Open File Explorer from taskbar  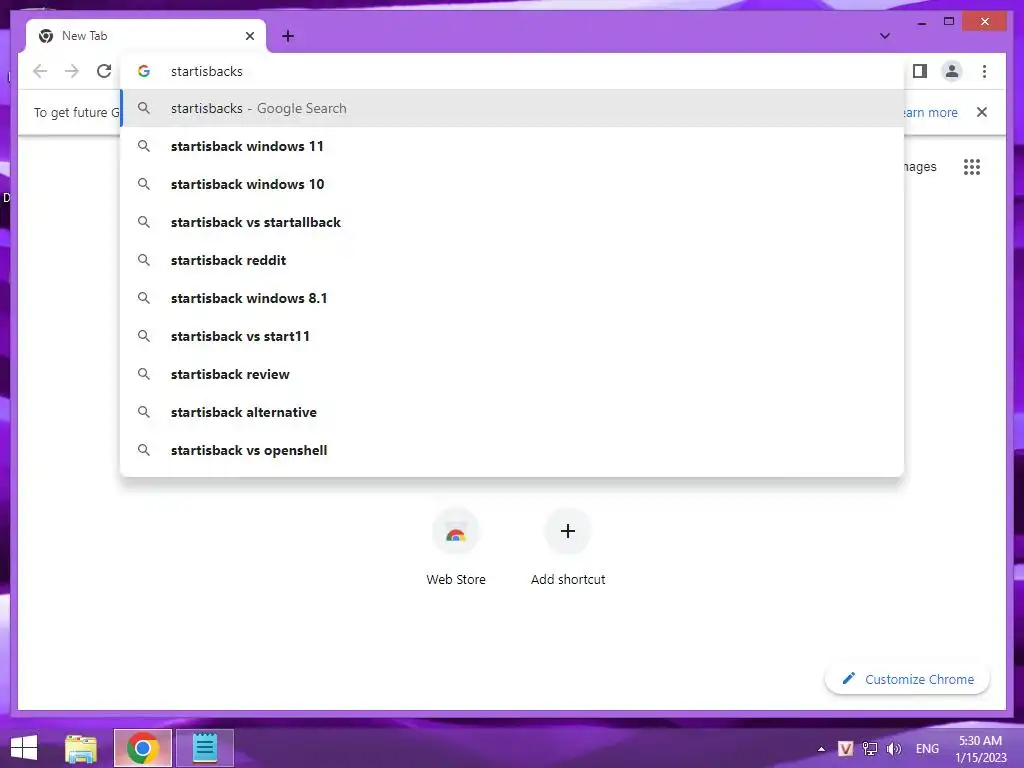point(81,748)
